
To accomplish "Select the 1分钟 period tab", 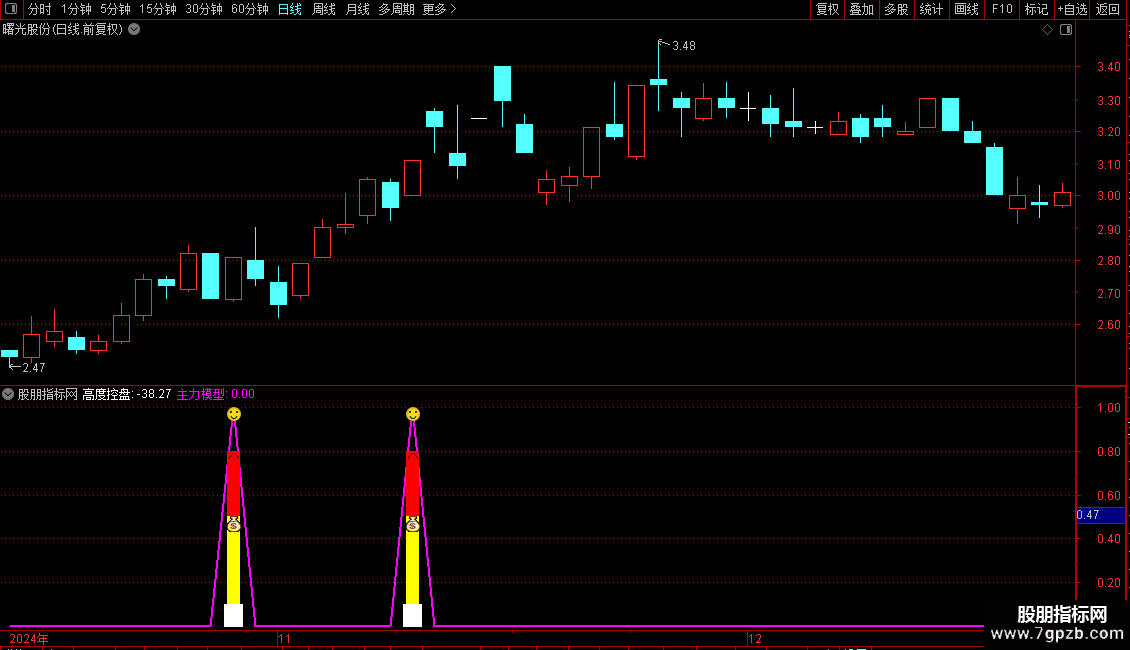I will click(x=76, y=9).
